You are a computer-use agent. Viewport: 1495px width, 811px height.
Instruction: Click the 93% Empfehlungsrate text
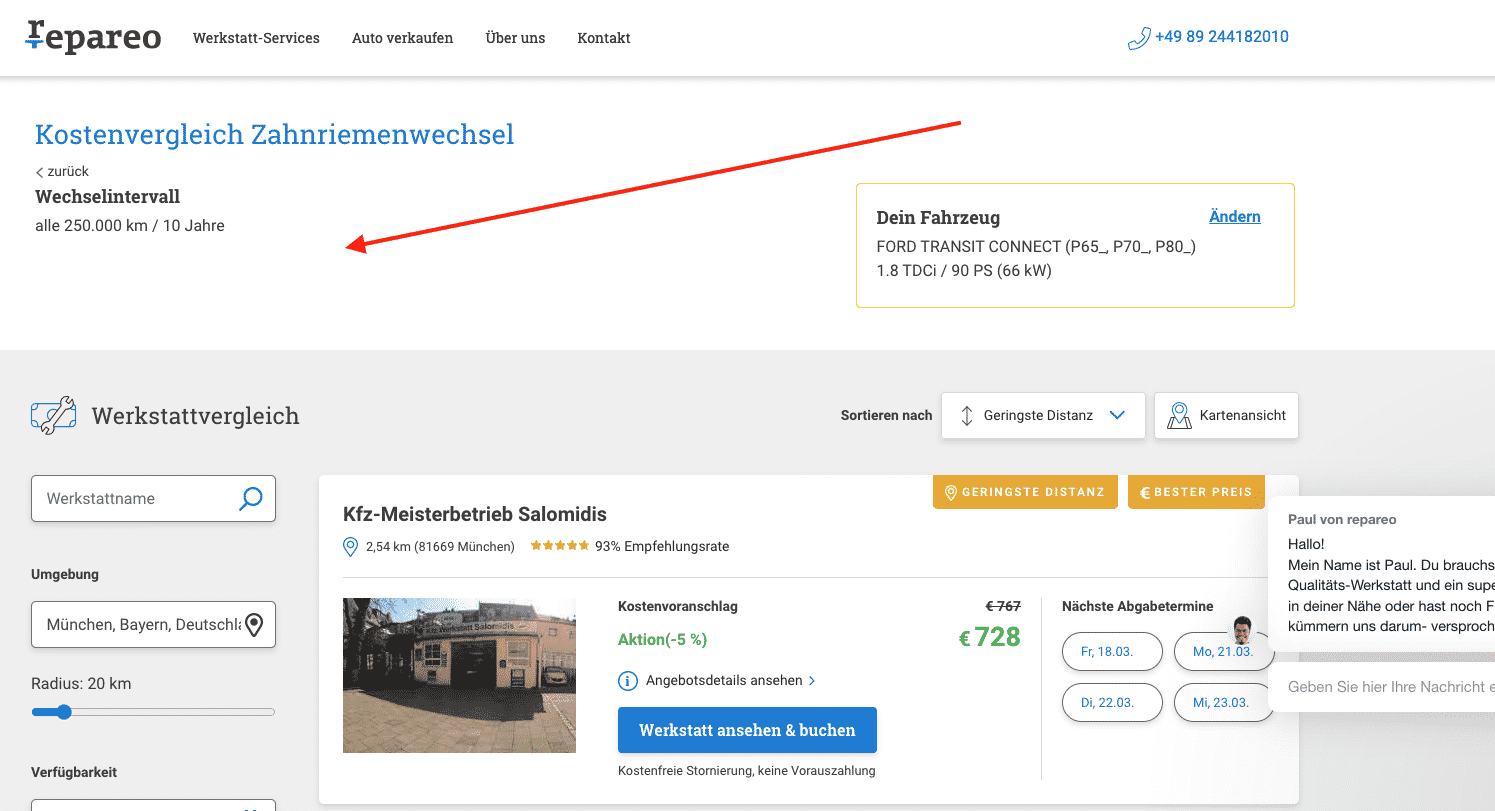[x=662, y=546]
